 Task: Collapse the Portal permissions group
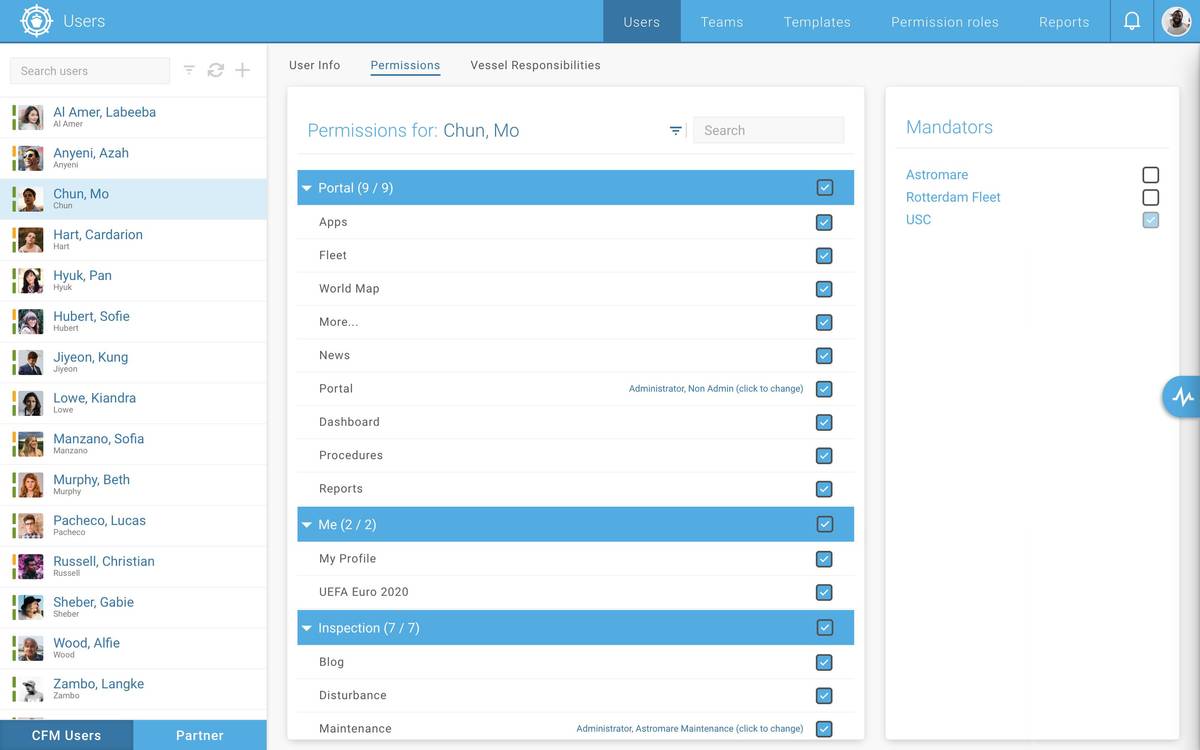[306, 187]
